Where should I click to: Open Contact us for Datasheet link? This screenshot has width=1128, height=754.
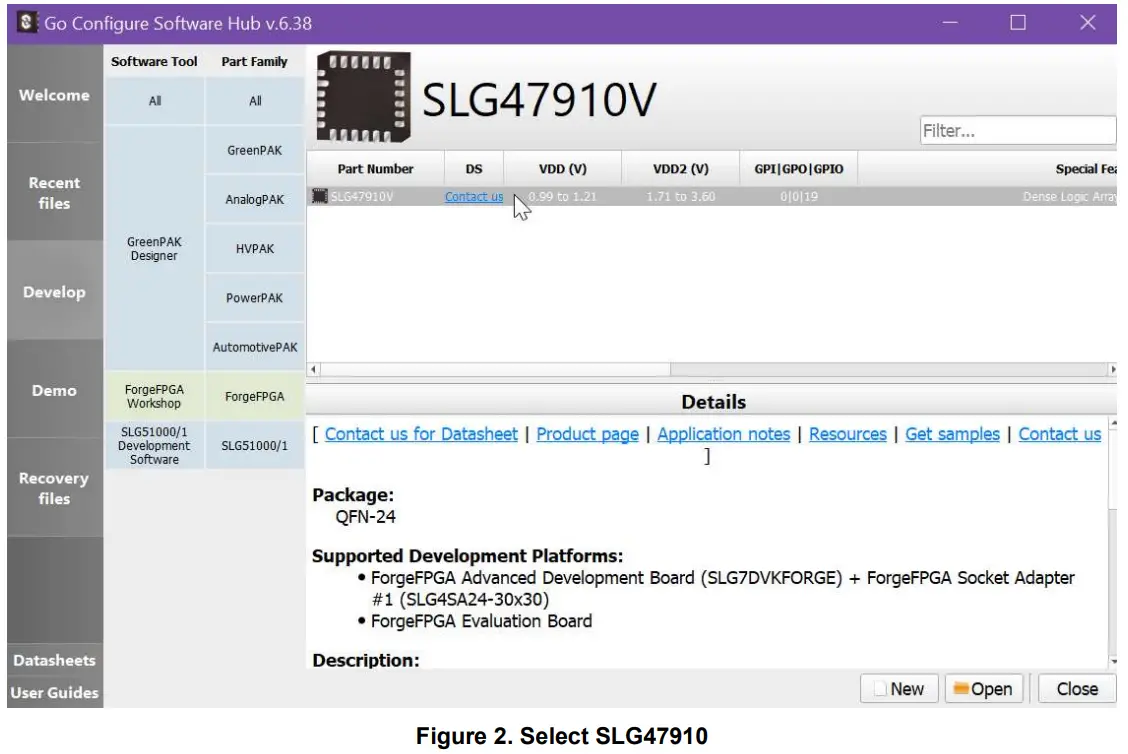(421, 434)
